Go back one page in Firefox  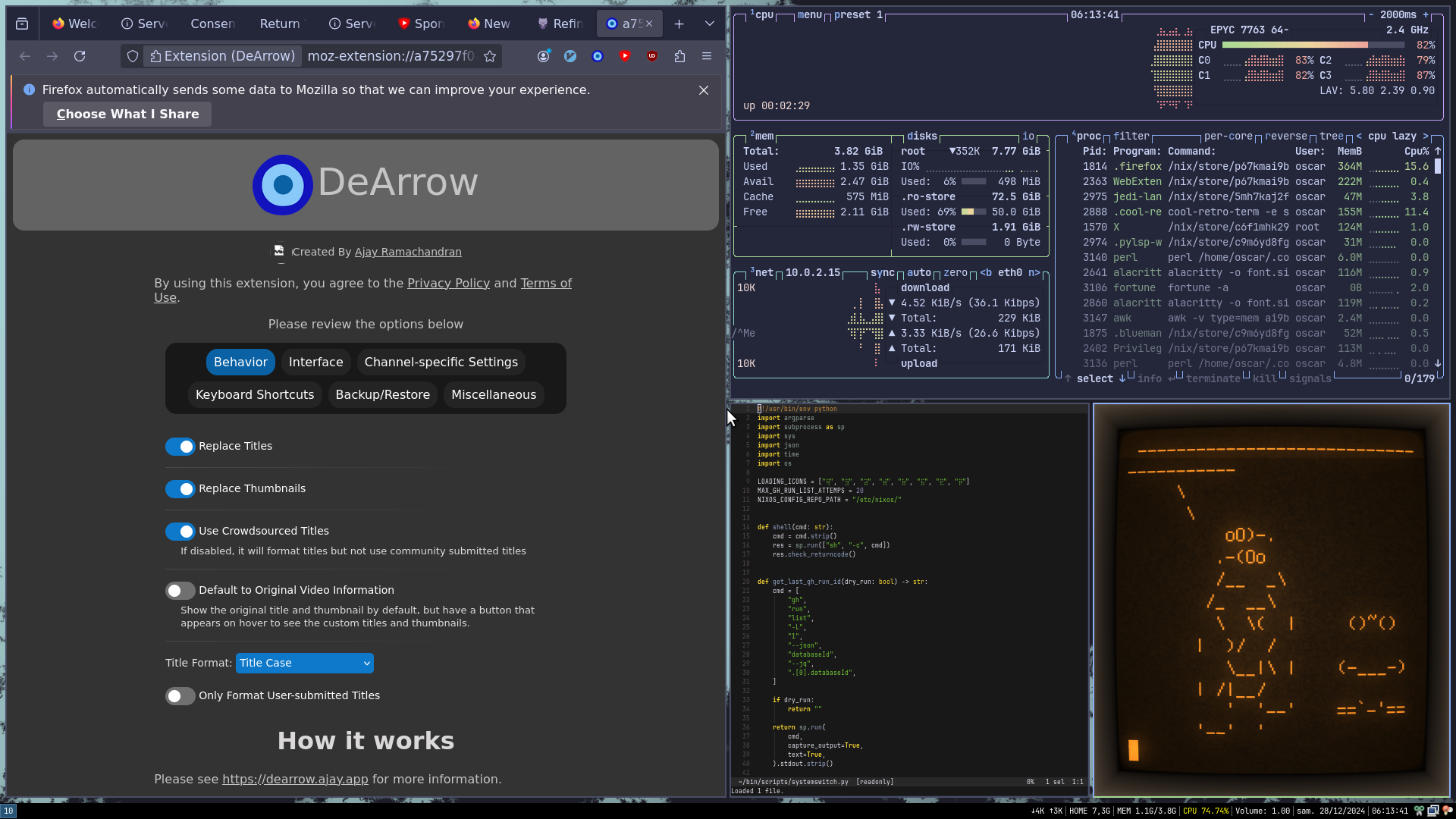[x=25, y=56]
